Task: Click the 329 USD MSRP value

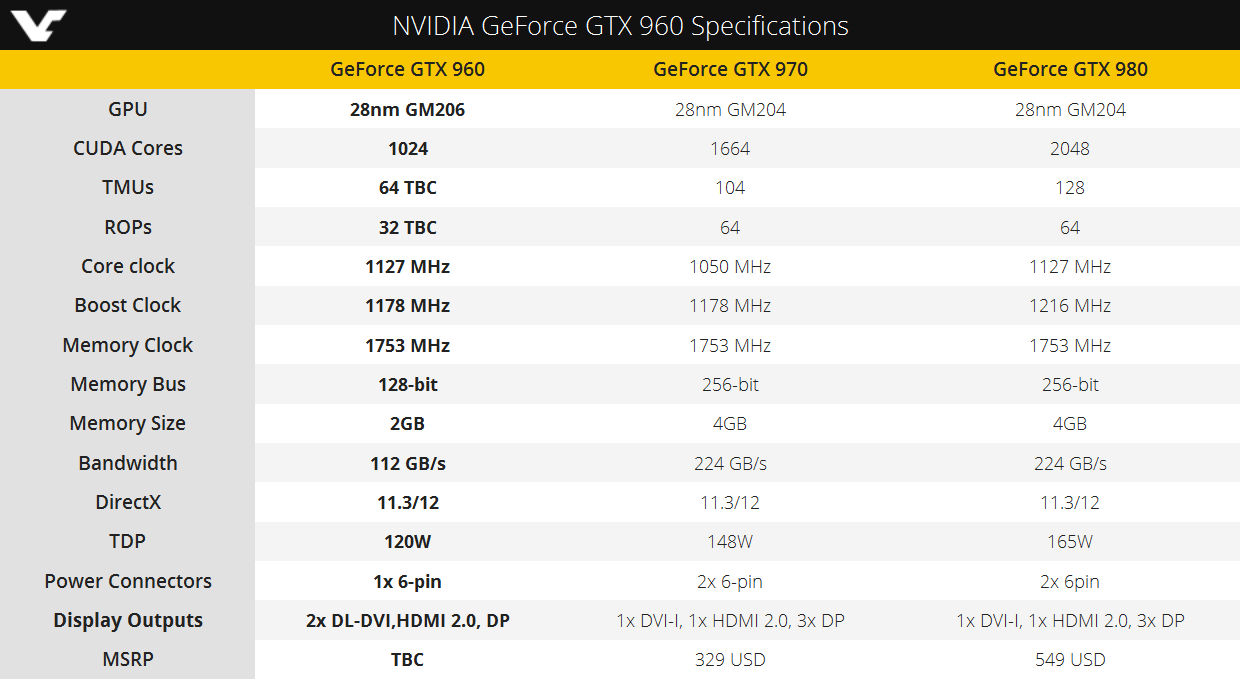Action: 730,659
